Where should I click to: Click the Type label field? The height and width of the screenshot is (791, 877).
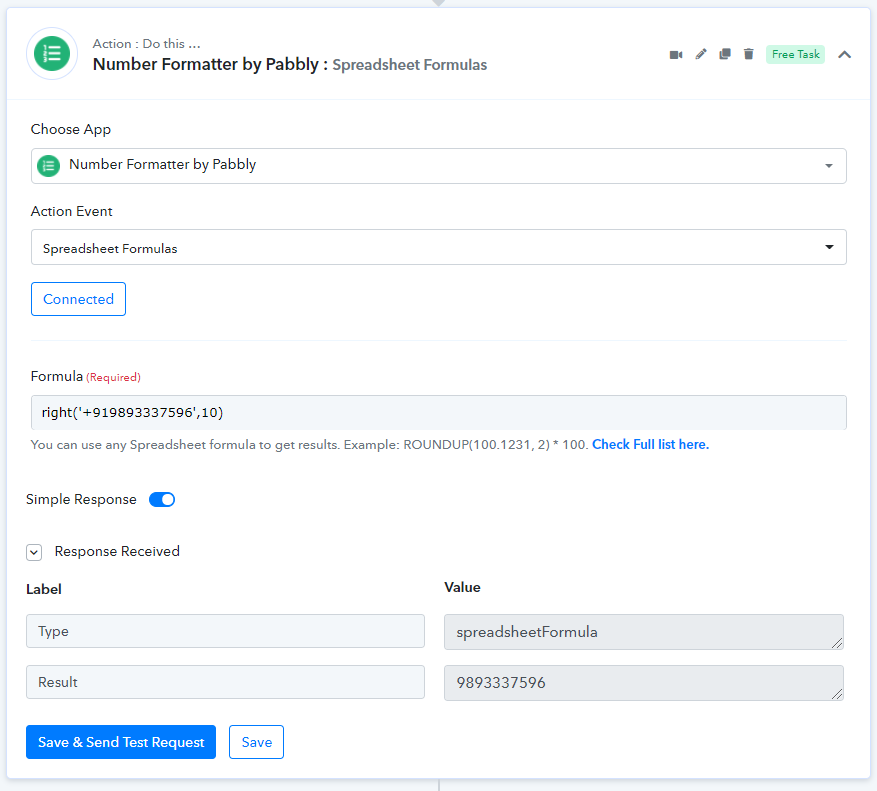225,631
